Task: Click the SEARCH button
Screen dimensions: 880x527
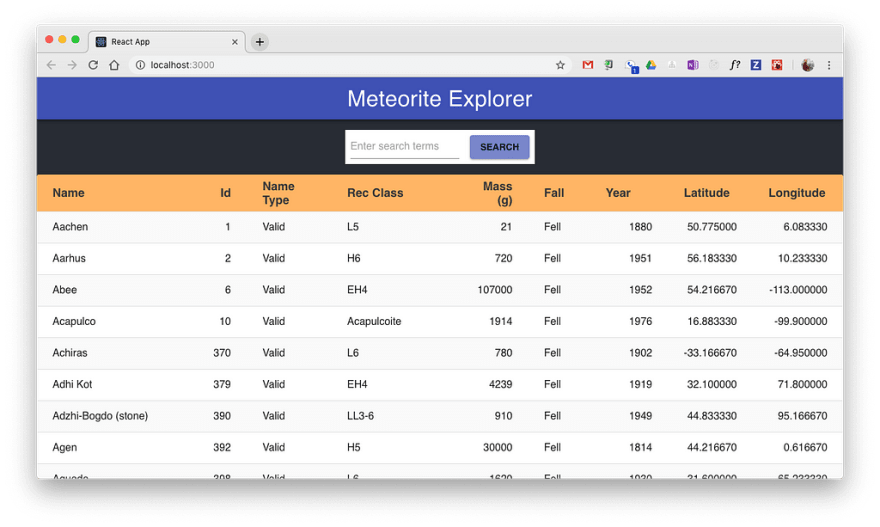Action: 499,147
